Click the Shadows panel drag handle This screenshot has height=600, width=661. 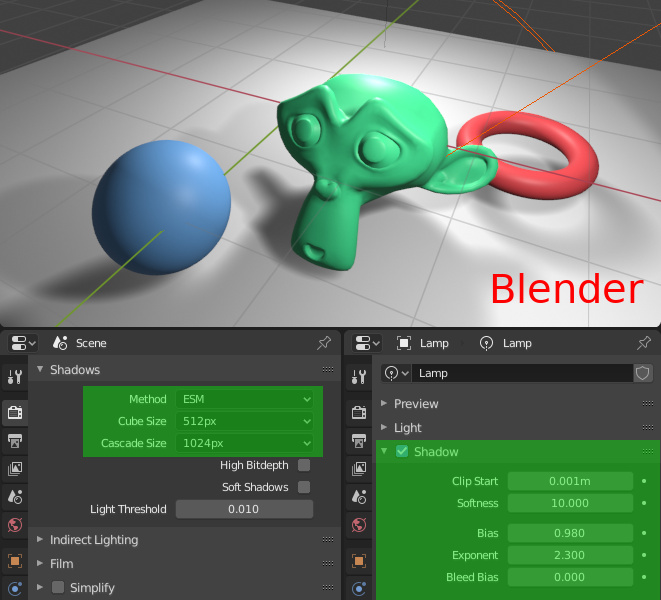328,370
